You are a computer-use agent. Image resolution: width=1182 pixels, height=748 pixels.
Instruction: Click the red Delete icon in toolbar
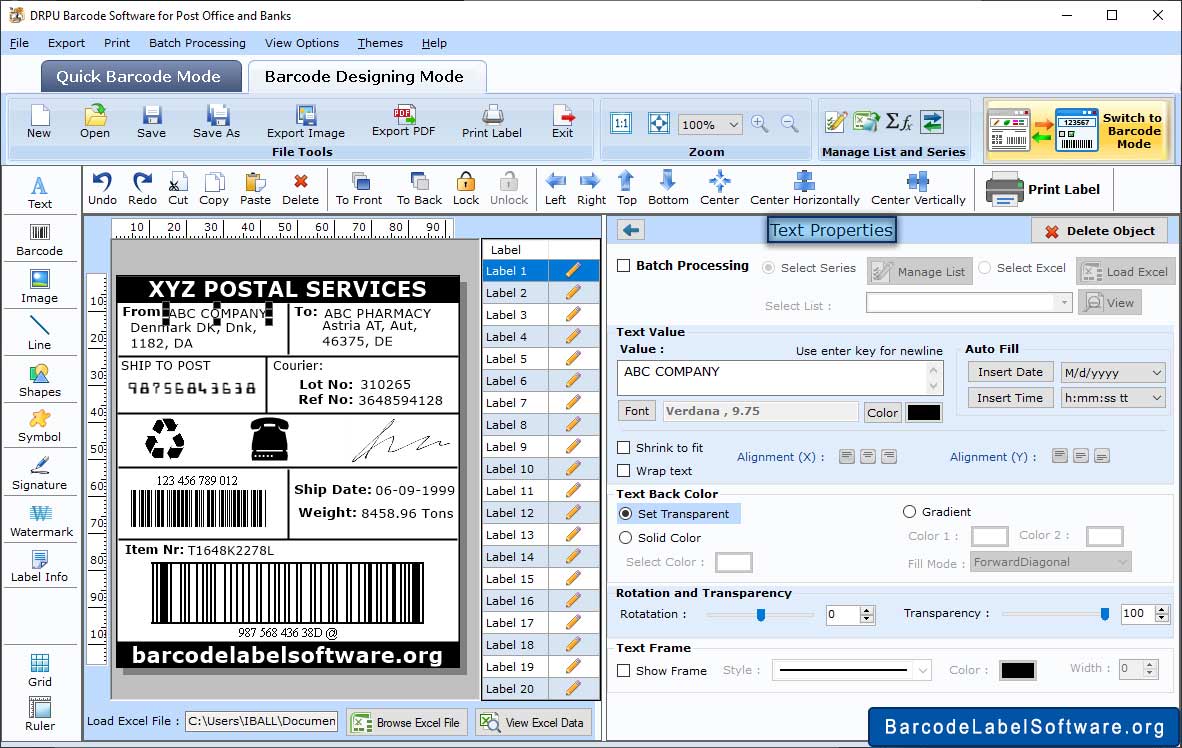click(300, 189)
